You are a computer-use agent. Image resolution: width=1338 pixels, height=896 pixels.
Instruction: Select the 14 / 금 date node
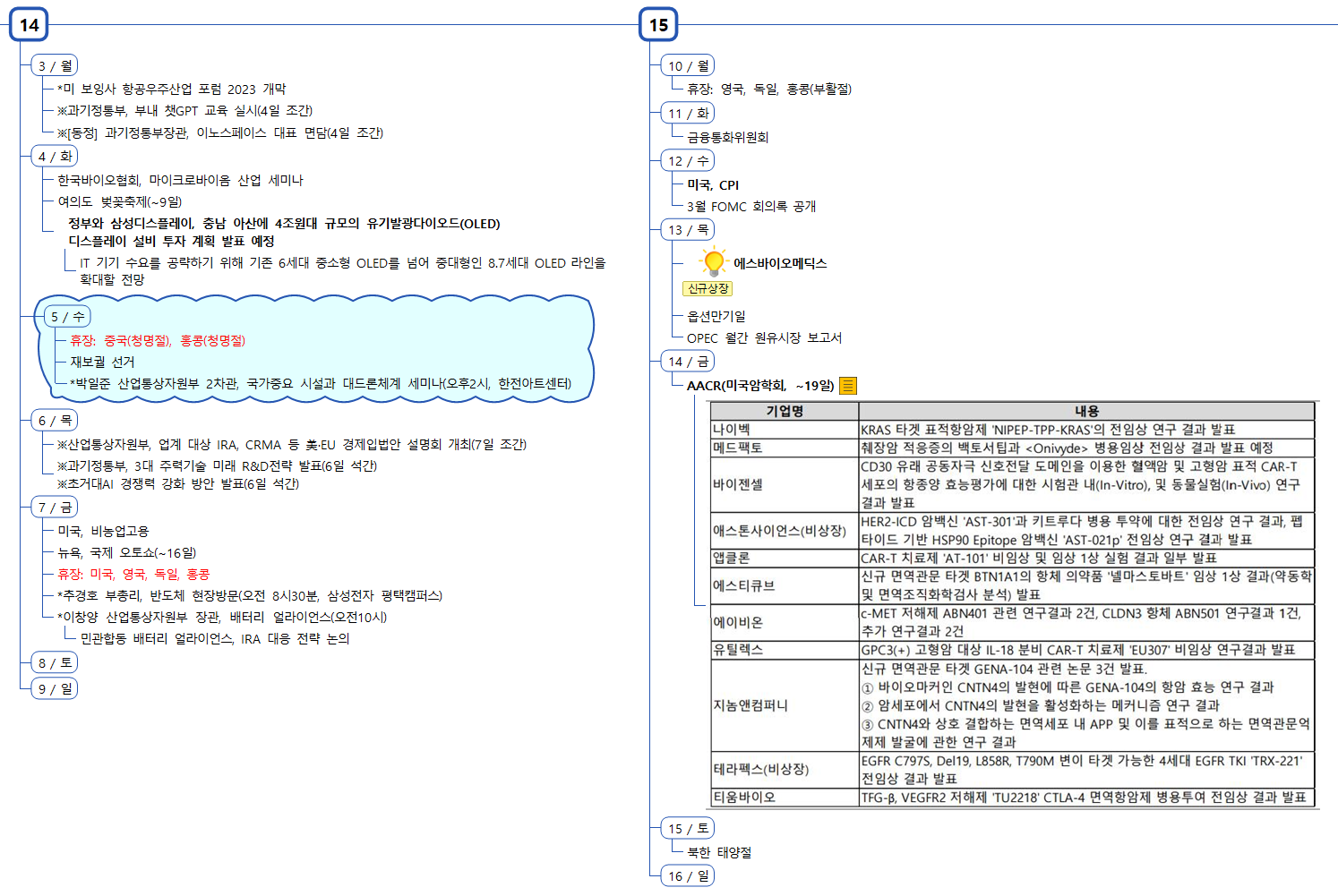click(688, 361)
